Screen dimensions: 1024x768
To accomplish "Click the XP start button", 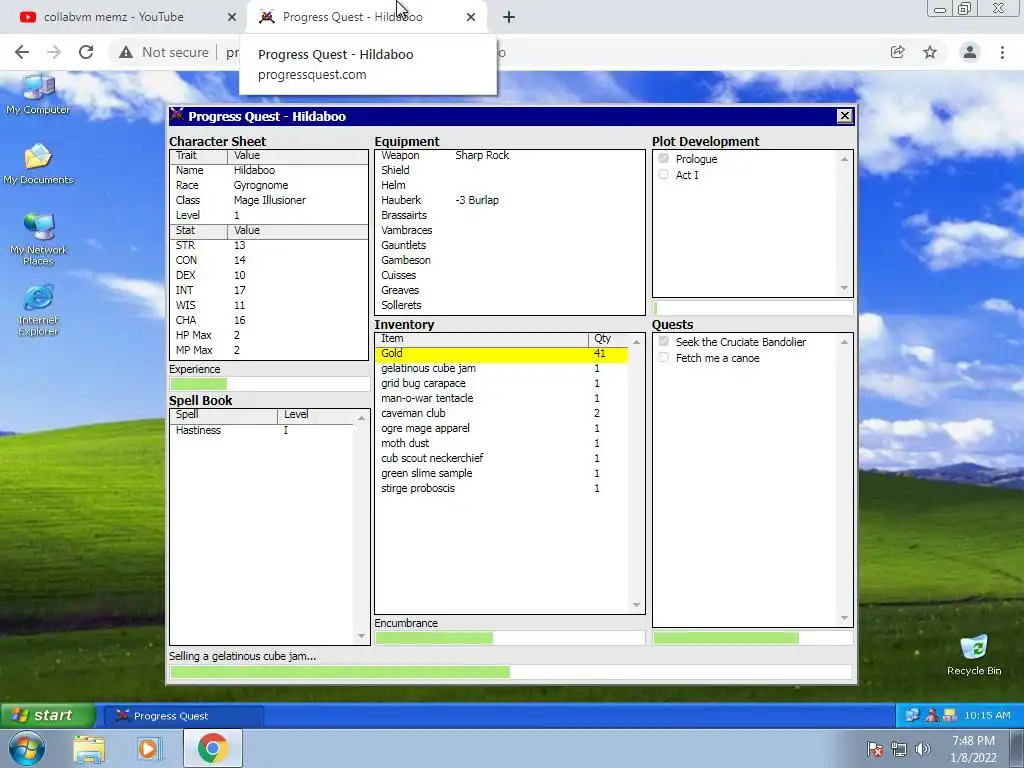I will click(x=48, y=716).
